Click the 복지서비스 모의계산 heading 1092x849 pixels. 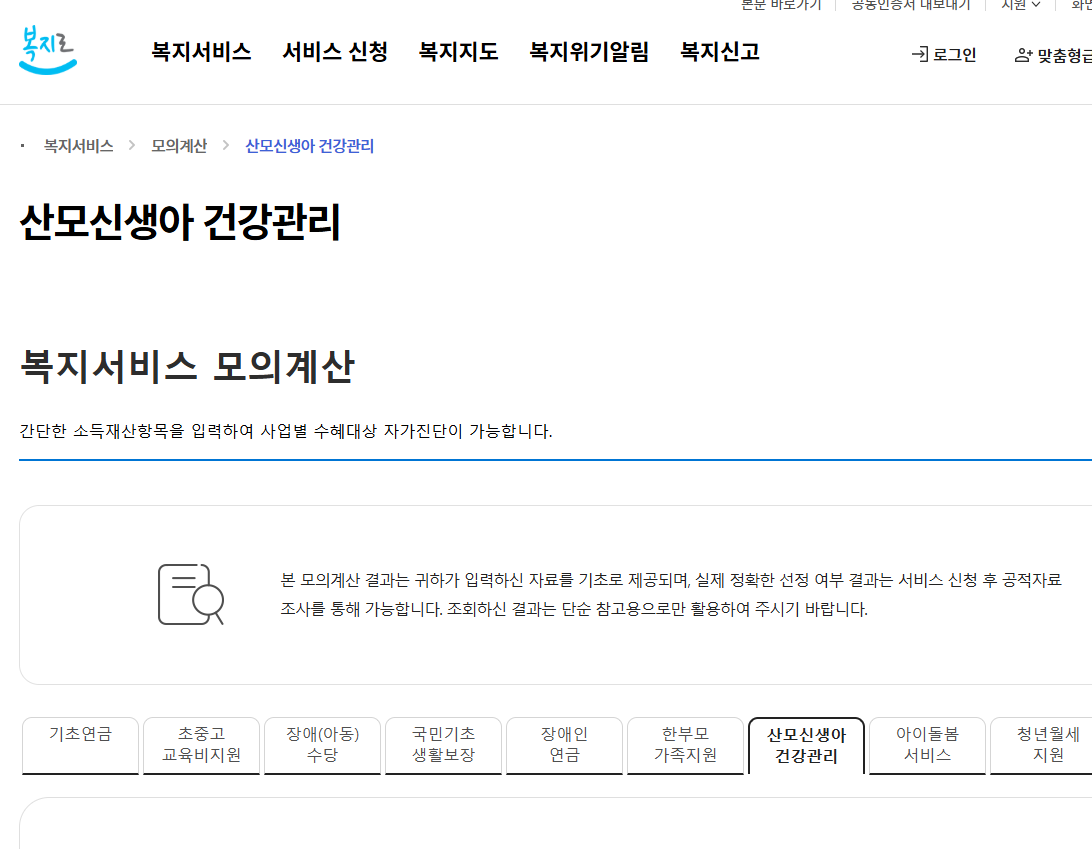[187, 366]
